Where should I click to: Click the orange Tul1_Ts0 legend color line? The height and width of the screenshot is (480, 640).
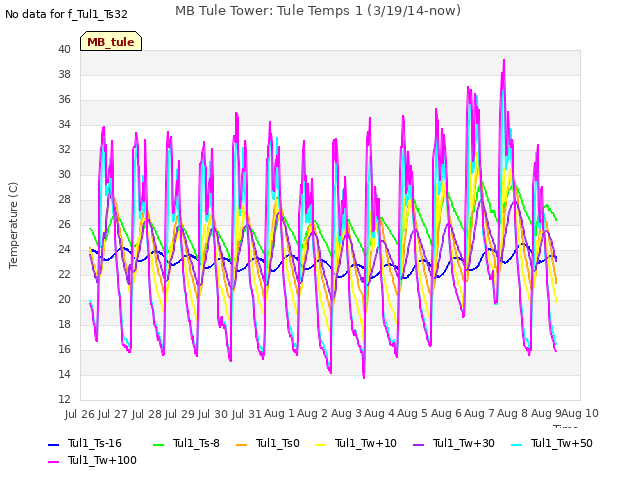click(x=242, y=444)
